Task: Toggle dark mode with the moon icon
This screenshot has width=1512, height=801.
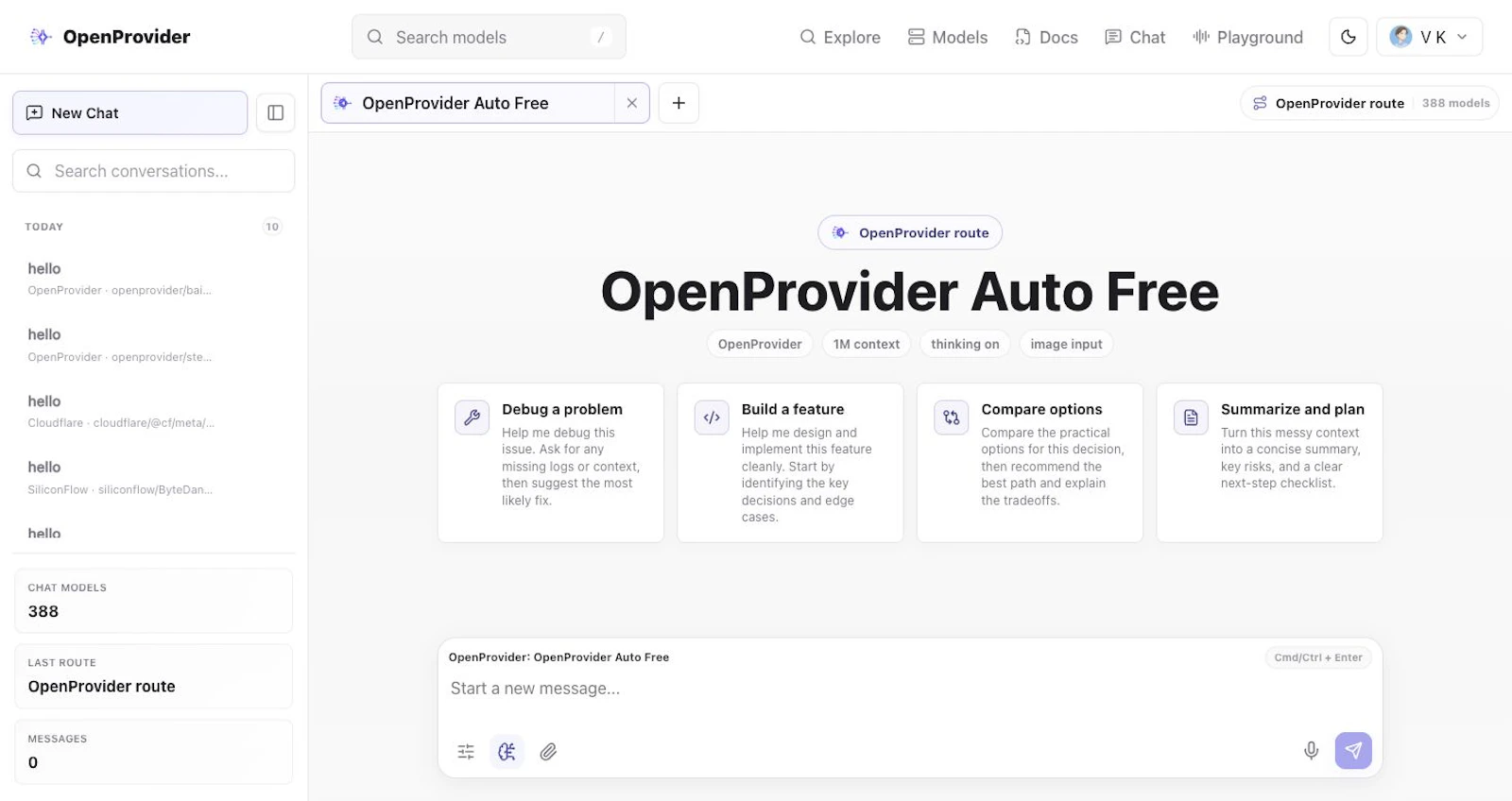Action: click(x=1349, y=37)
